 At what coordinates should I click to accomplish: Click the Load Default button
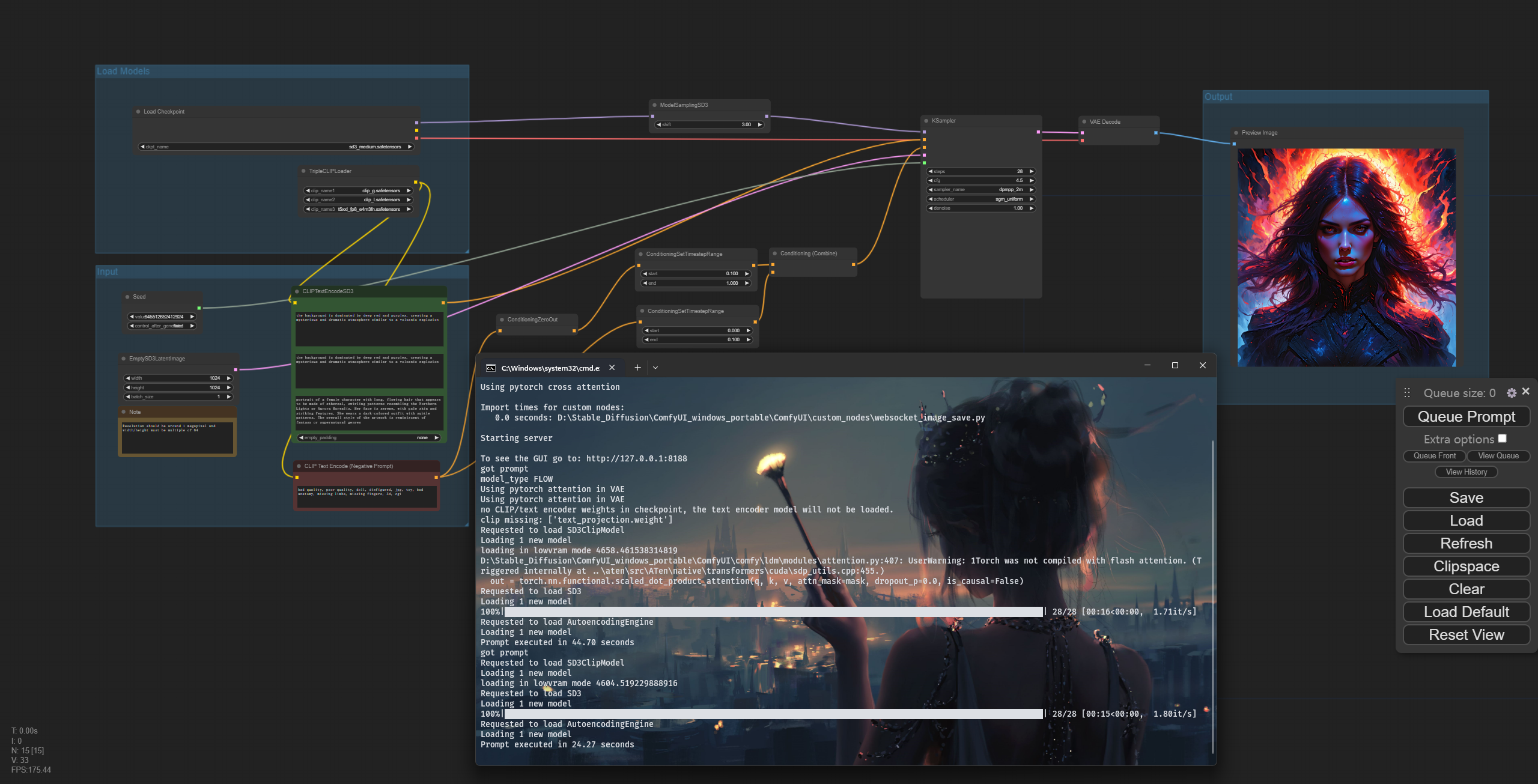point(1464,611)
